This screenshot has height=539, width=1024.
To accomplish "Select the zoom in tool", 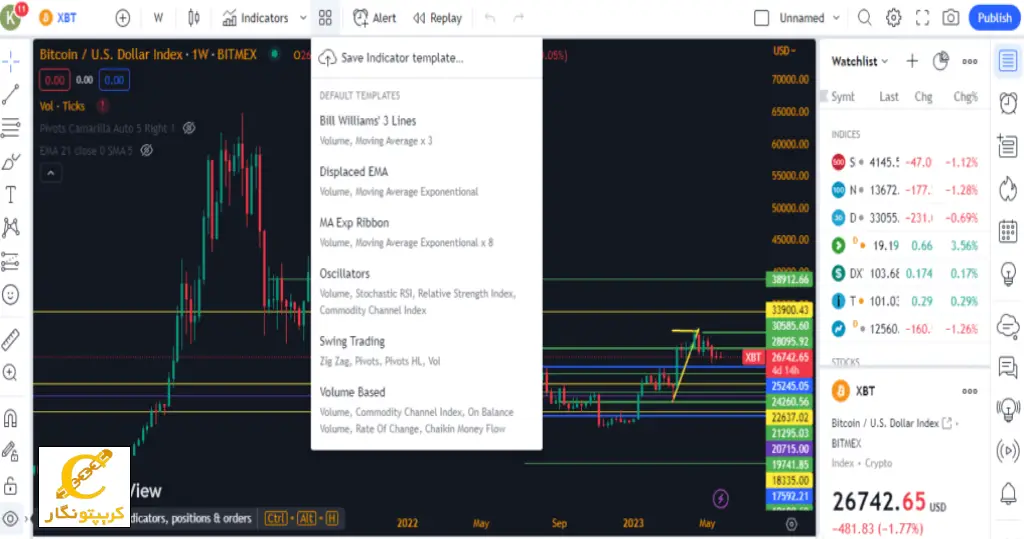I will [x=10, y=372].
